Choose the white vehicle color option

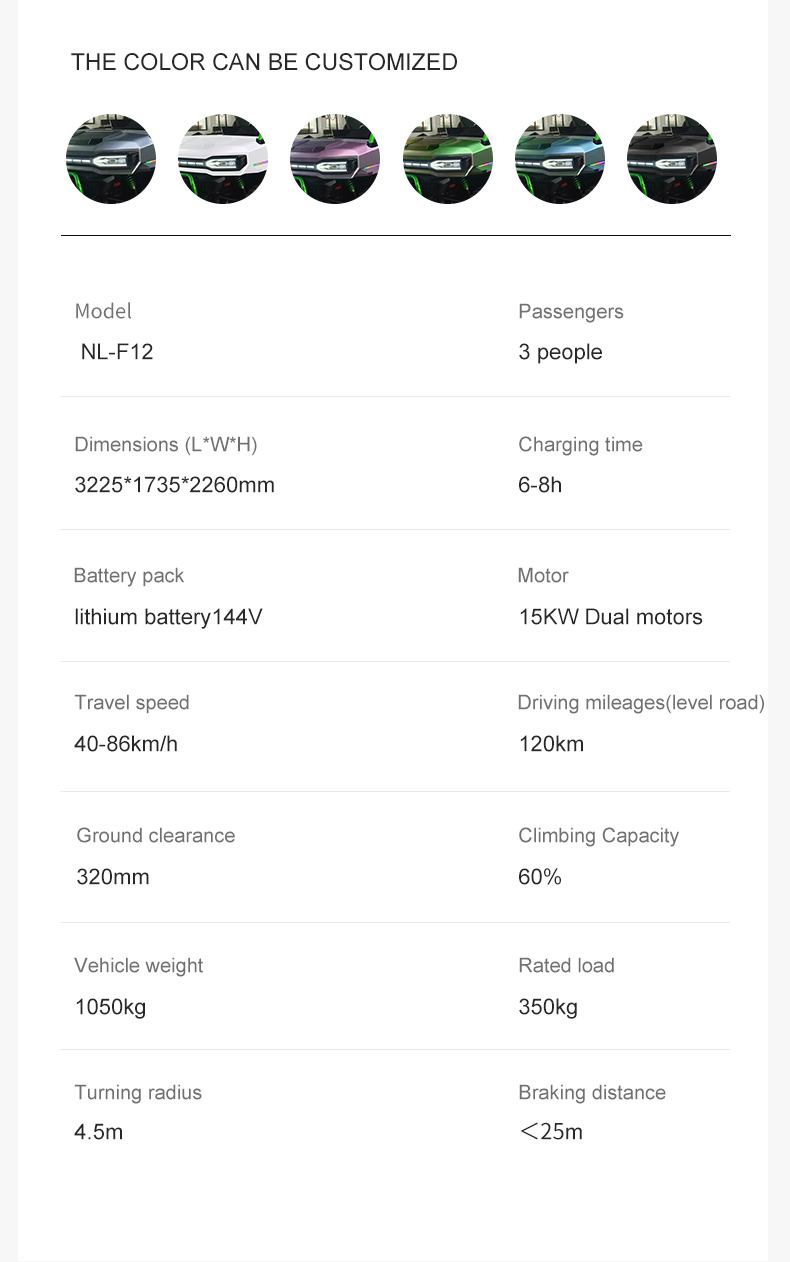click(x=223, y=160)
